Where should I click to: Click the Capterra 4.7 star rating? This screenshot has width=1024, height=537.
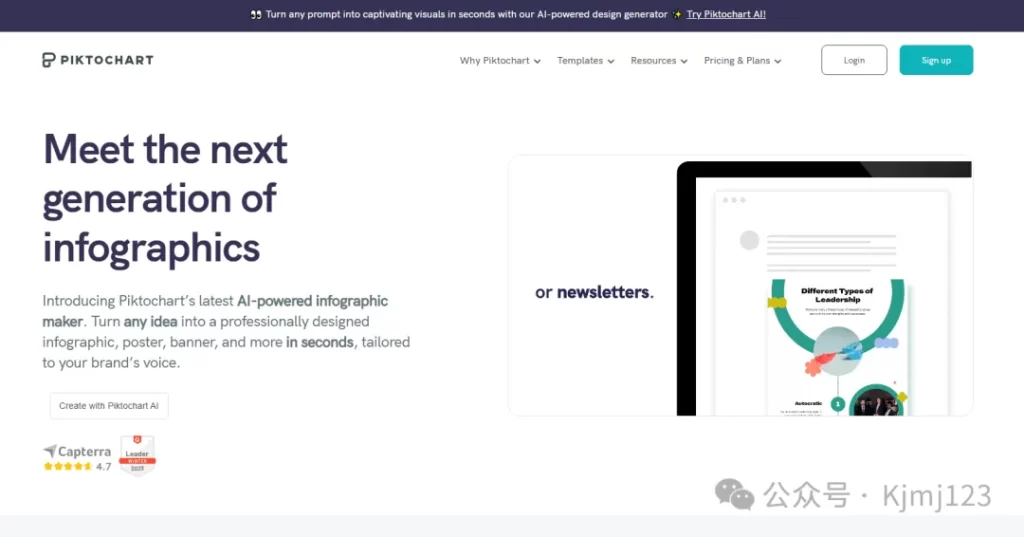pyautogui.click(x=77, y=466)
